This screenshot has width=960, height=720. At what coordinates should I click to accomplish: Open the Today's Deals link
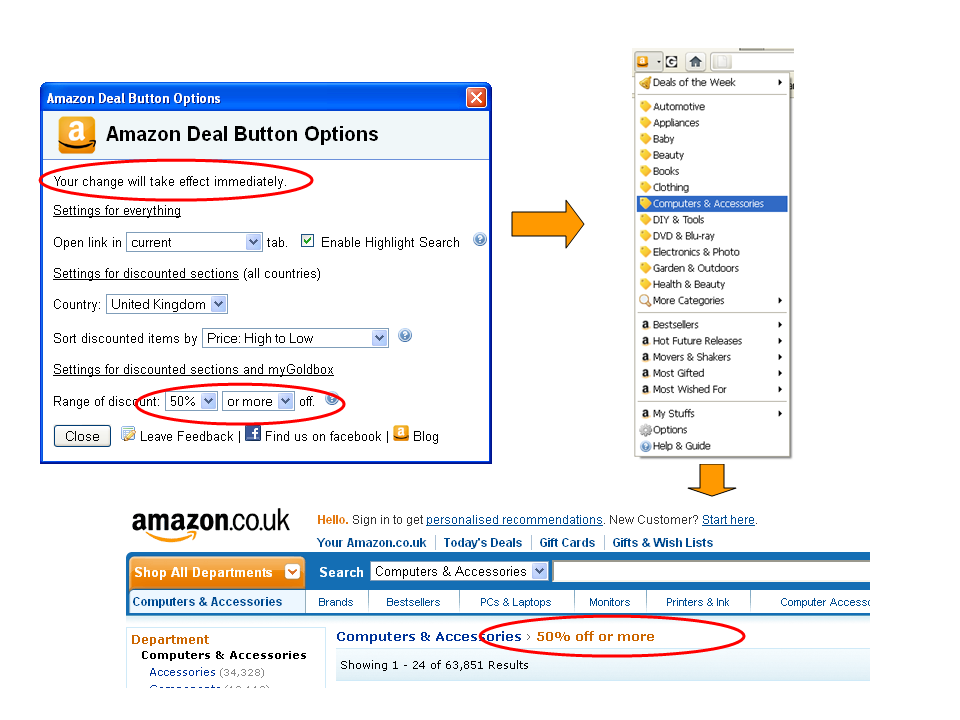[483, 543]
